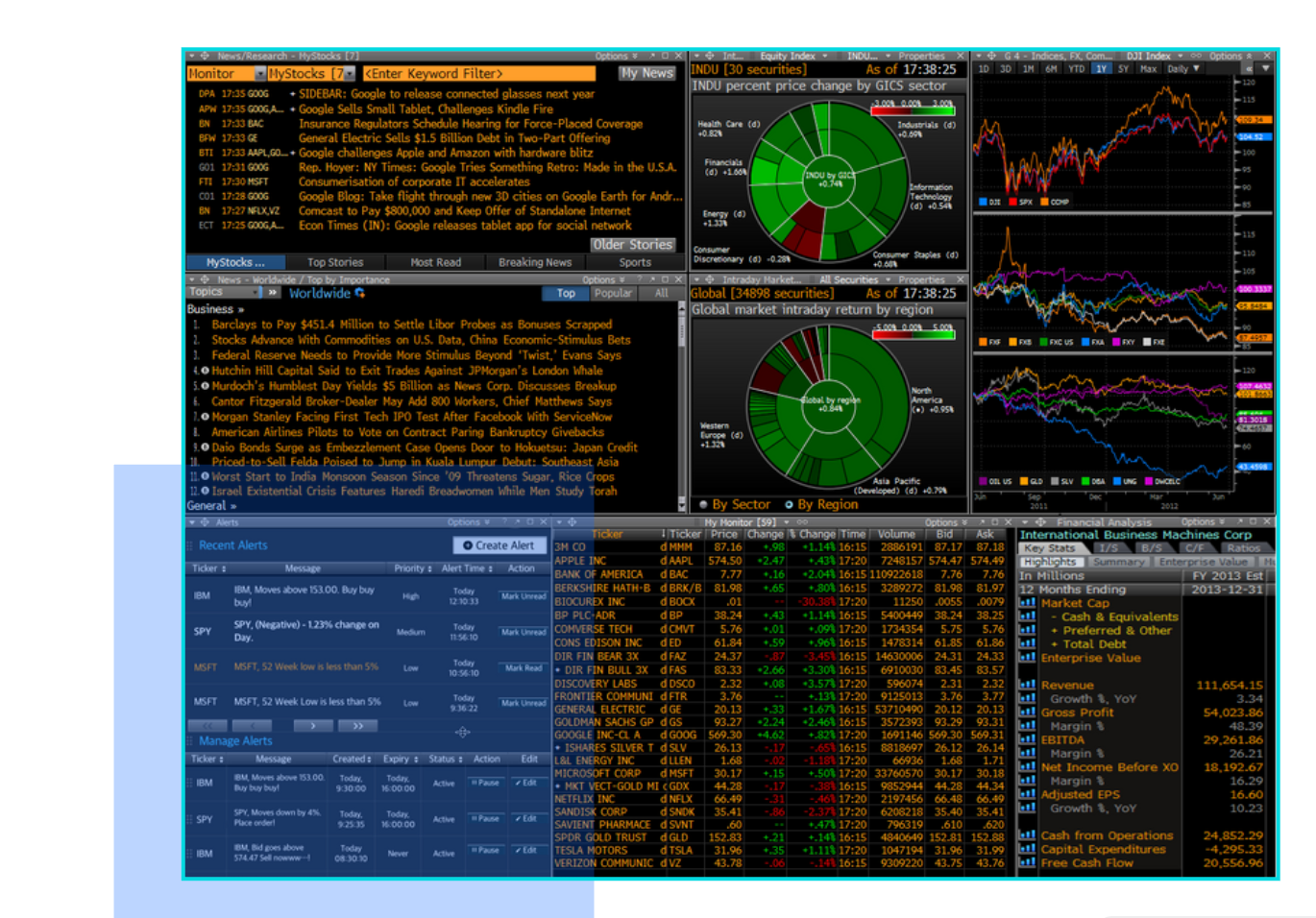
Task: Sort Manage Alerts by Status column arrows
Action: (x=460, y=759)
